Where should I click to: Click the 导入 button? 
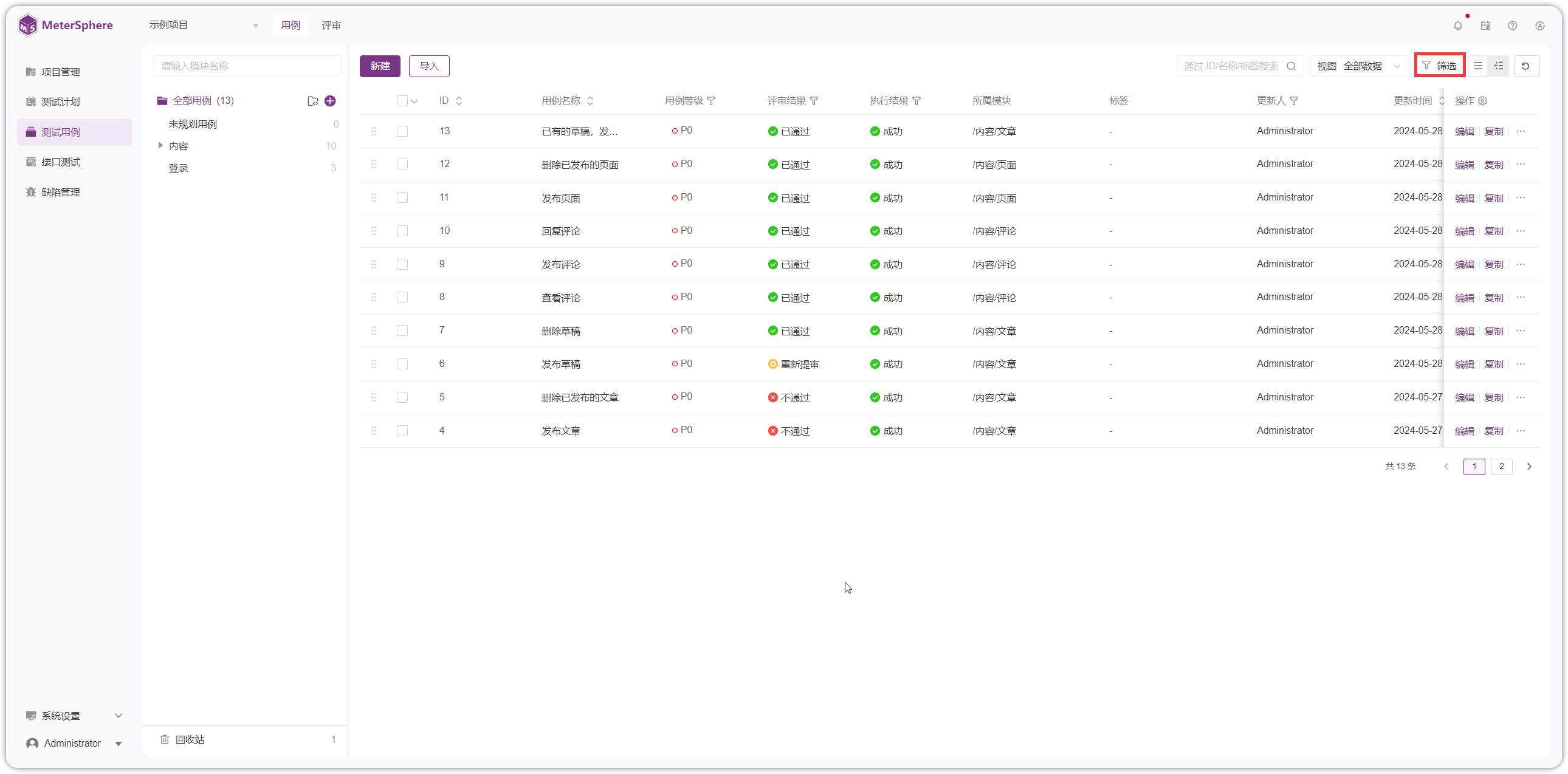click(429, 66)
